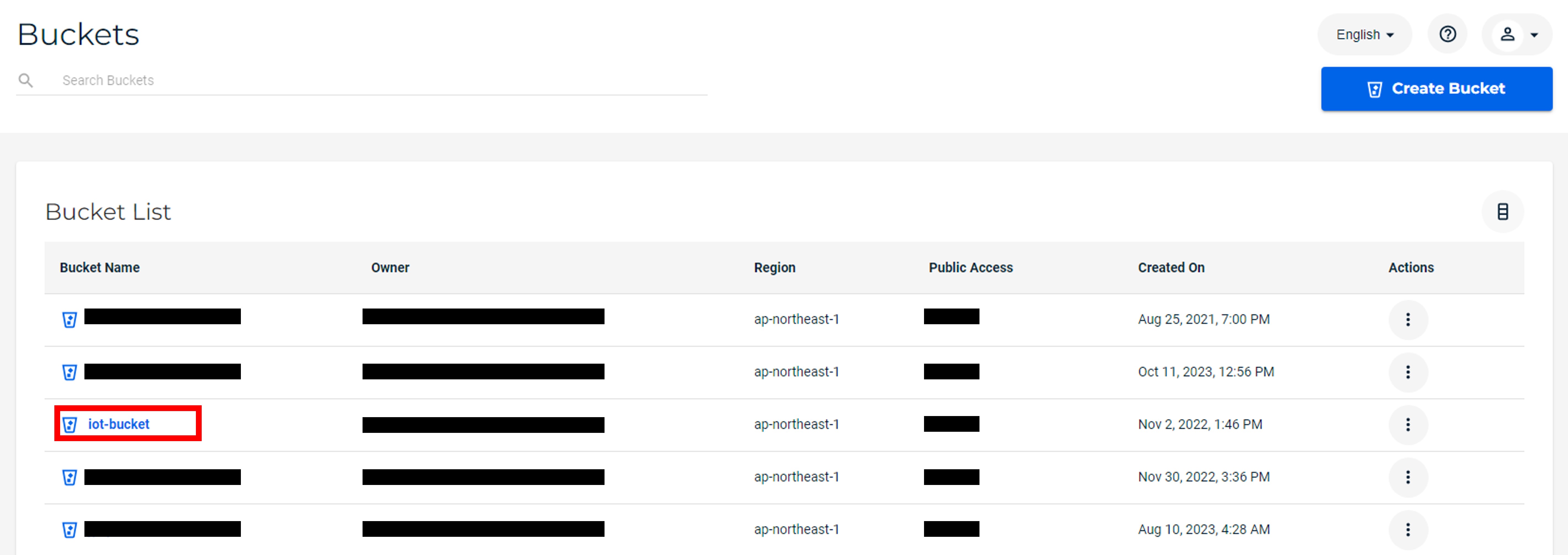Click the search magnifier icon
Viewport: 1568px width, 555px height.
[x=26, y=80]
